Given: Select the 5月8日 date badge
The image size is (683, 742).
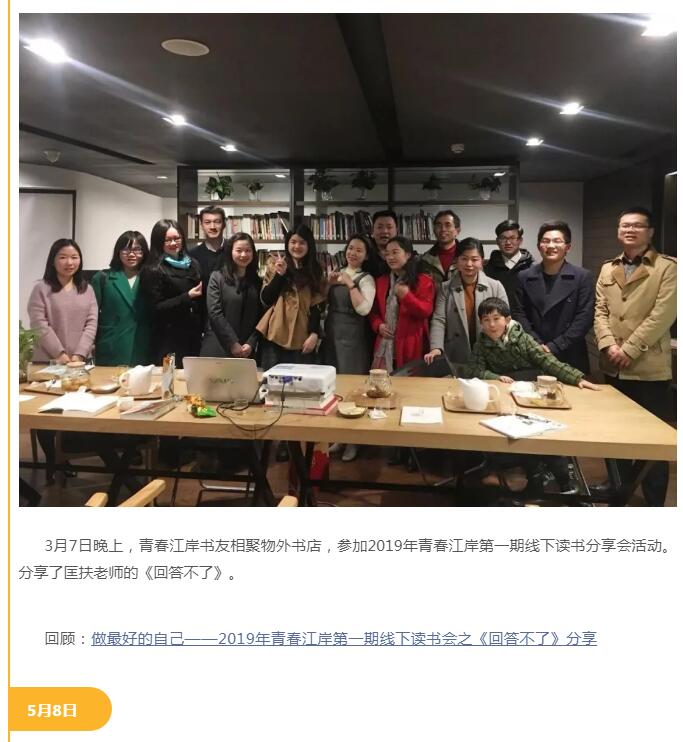Looking at the screenshot, I should pos(60,709).
